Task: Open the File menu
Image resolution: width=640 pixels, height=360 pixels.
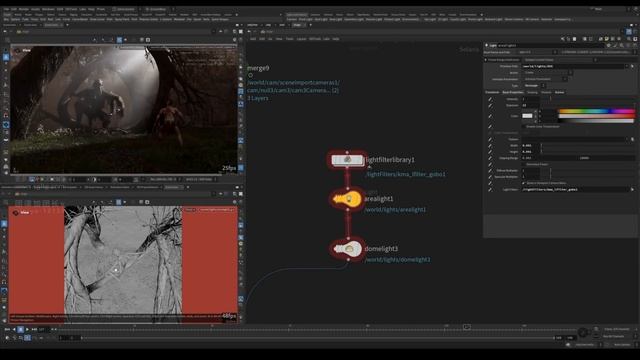Action: (x=6, y=9)
